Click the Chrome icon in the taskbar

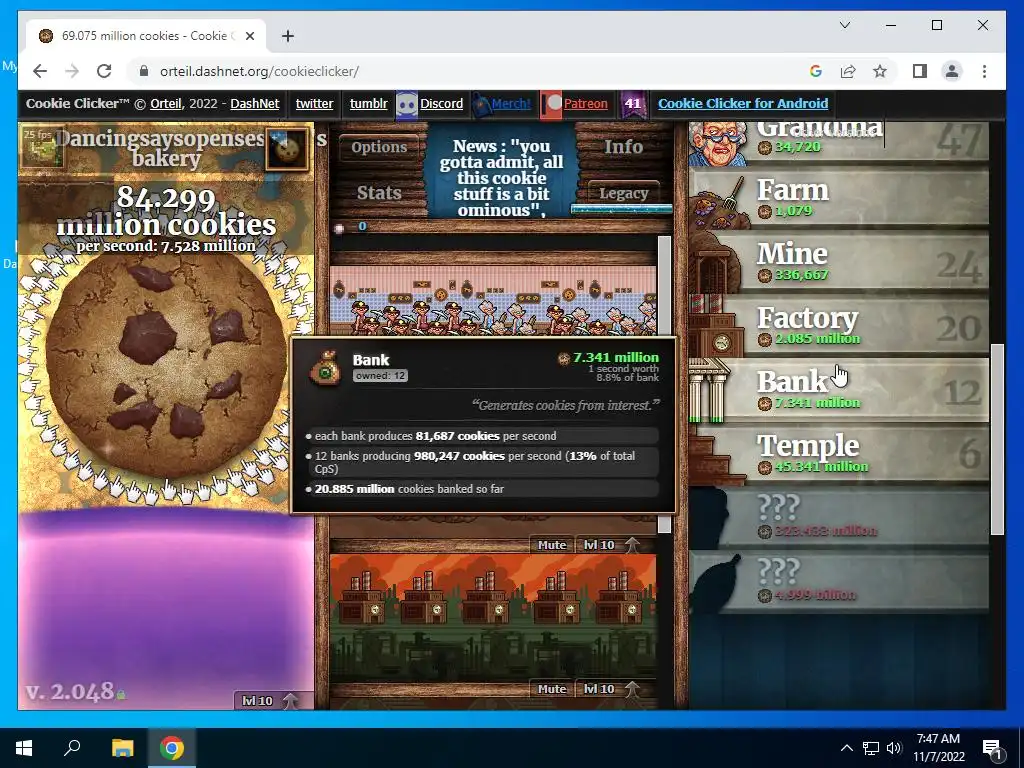pos(172,748)
